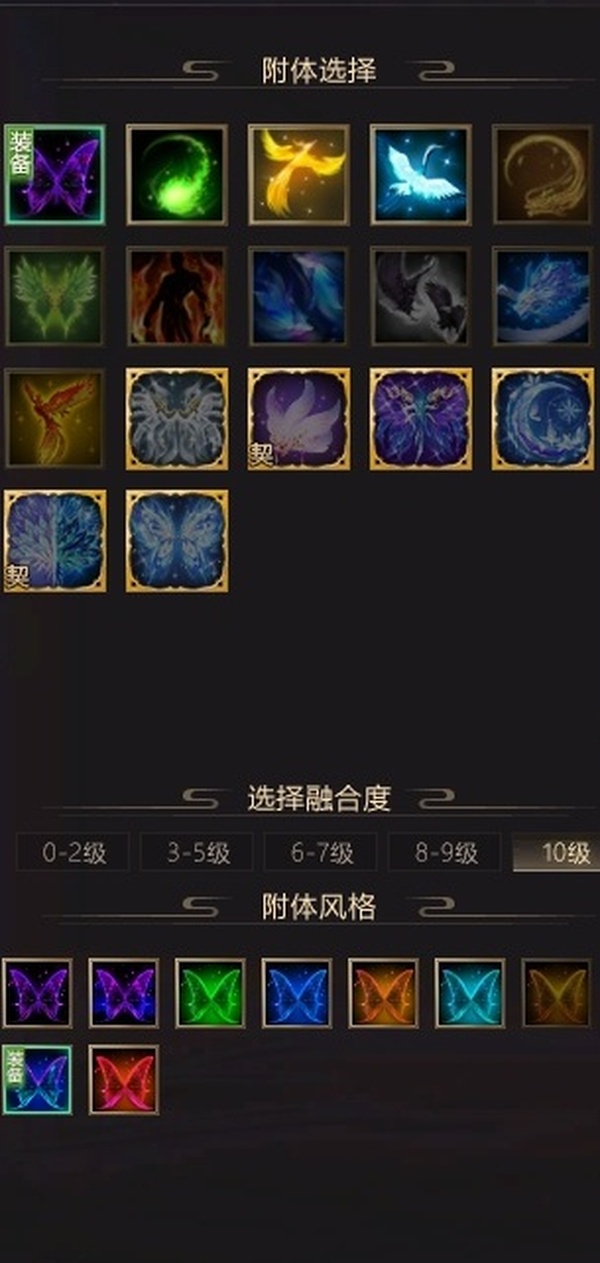Select the 3-5级 fusion level
Image resolution: width=600 pixels, height=1263 pixels.
(198, 853)
